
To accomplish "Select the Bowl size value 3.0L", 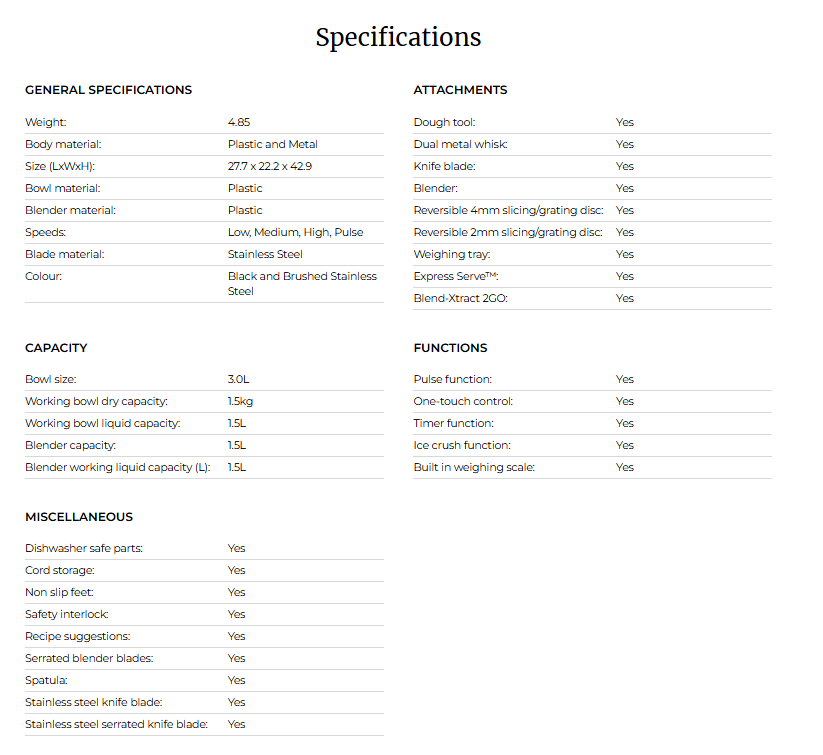I will (238, 379).
